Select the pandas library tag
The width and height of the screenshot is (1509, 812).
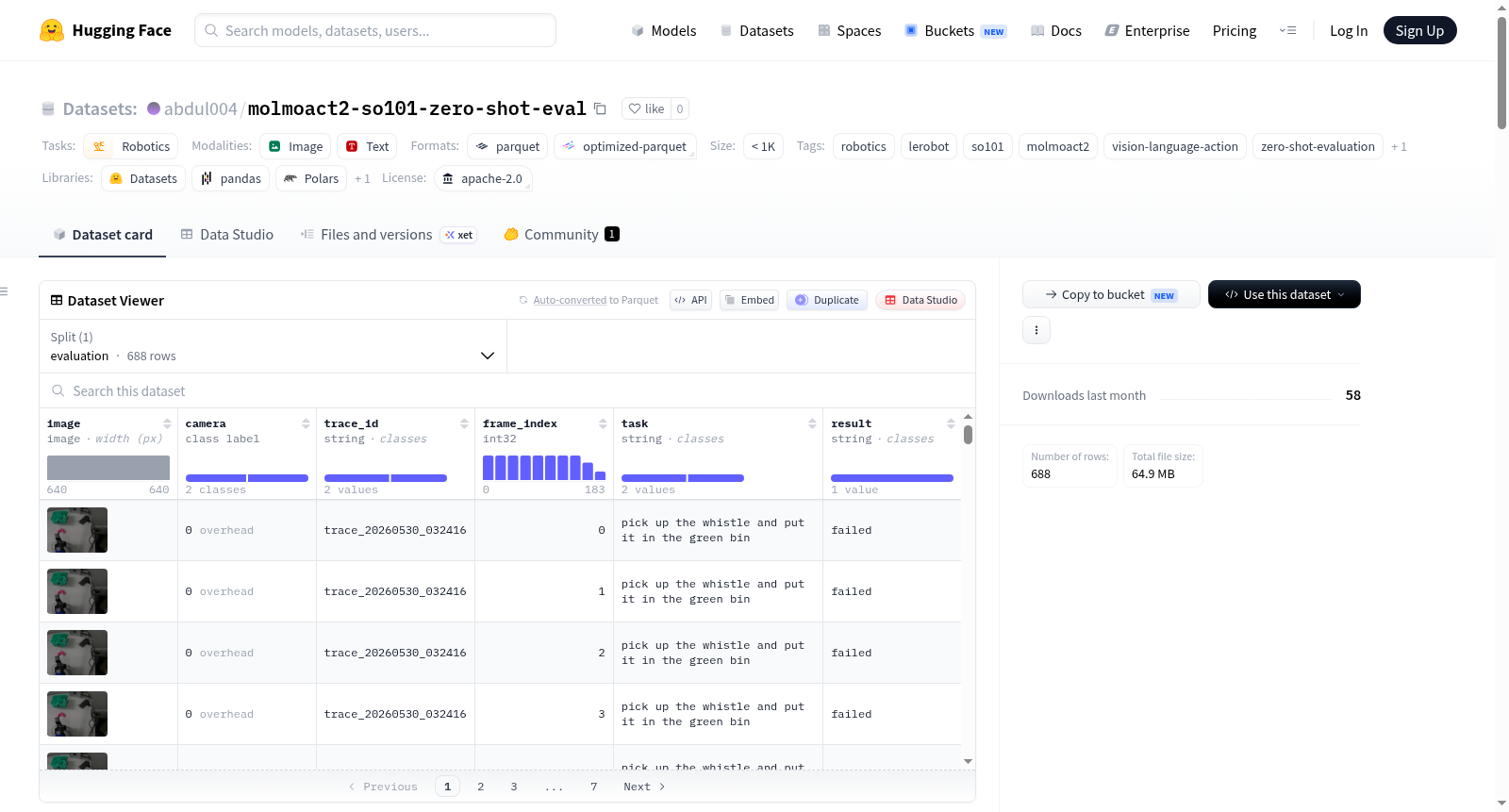pyautogui.click(x=231, y=178)
